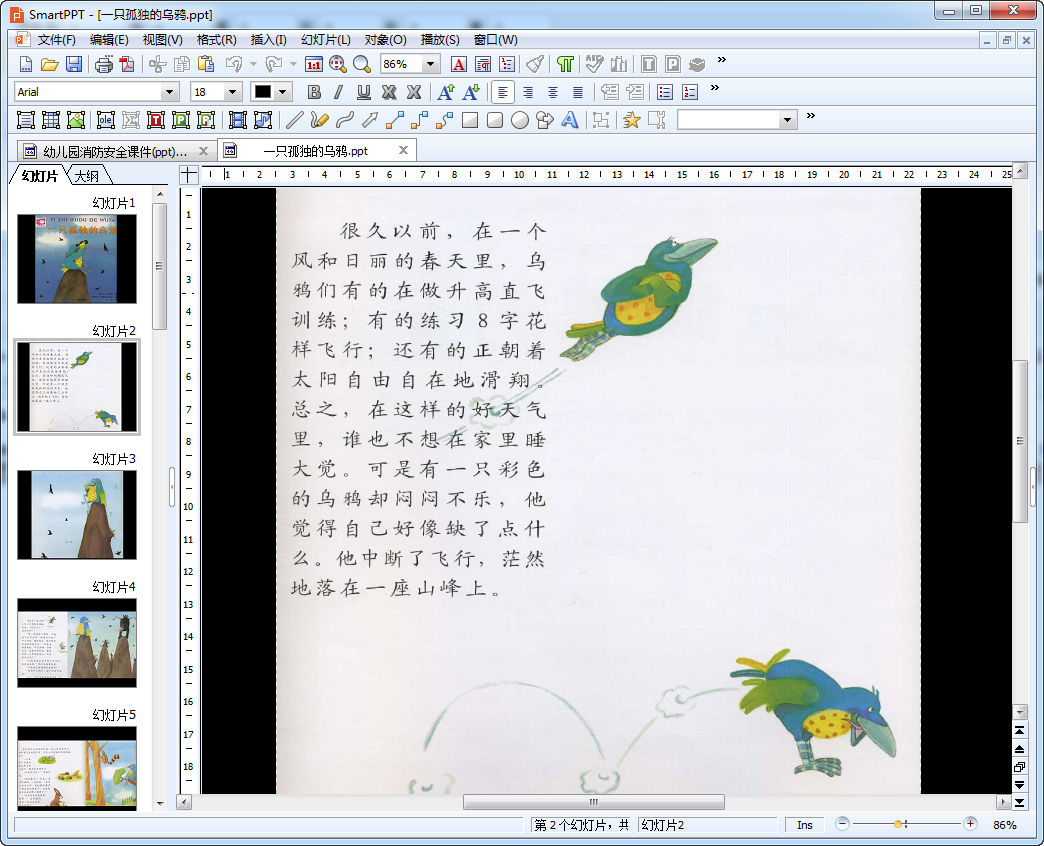The height and width of the screenshot is (846, 1044).
Task: Switch to 幼儿园消防安全课件 document tab
Action: point(115,152)
